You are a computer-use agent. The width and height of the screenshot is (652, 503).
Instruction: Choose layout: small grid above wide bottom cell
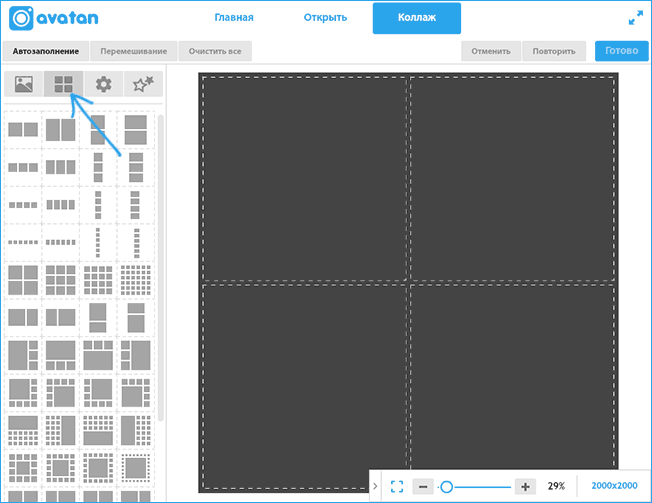[98, 431]
